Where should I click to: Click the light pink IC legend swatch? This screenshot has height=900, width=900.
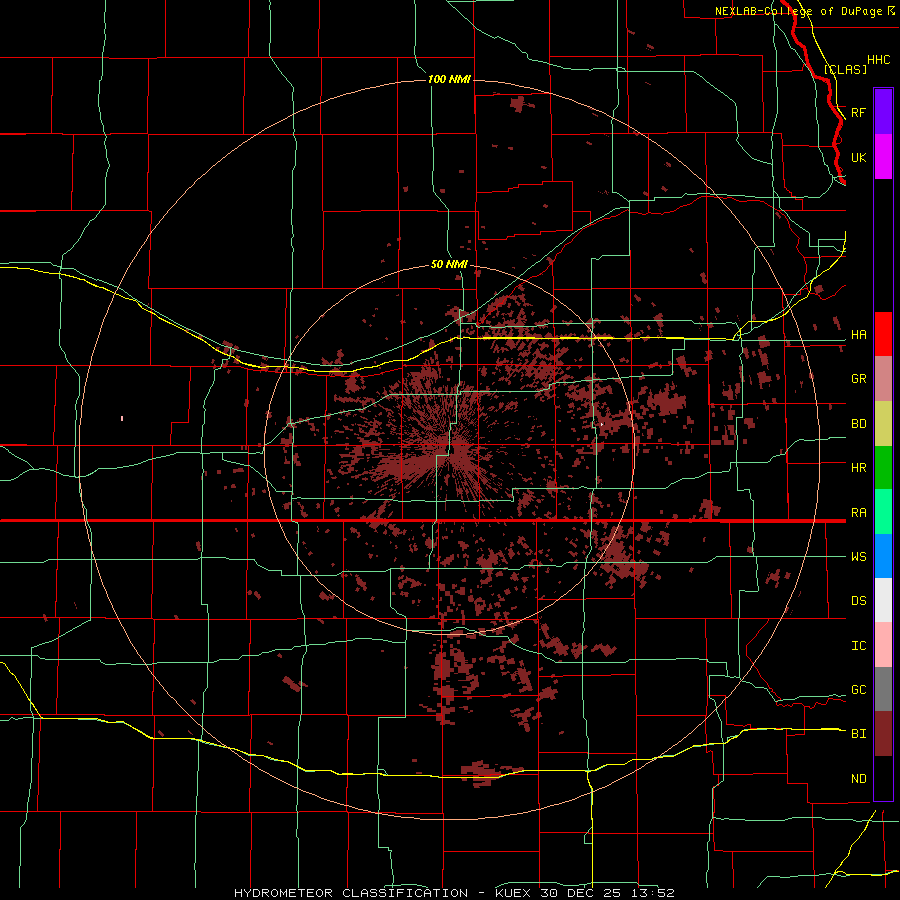[x=883, y=645]
